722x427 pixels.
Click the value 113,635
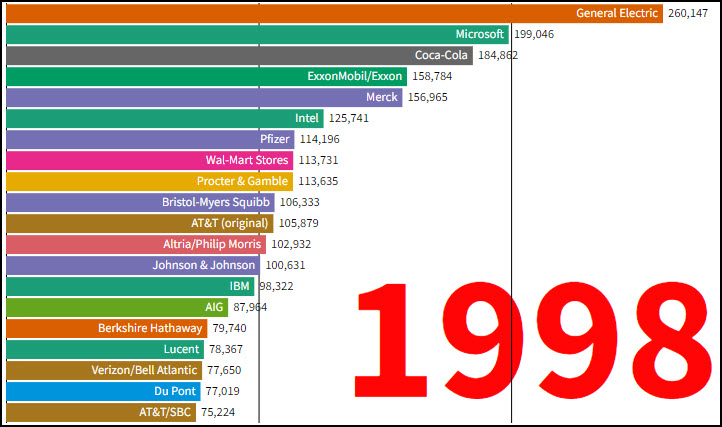click(x=318, y=181)
